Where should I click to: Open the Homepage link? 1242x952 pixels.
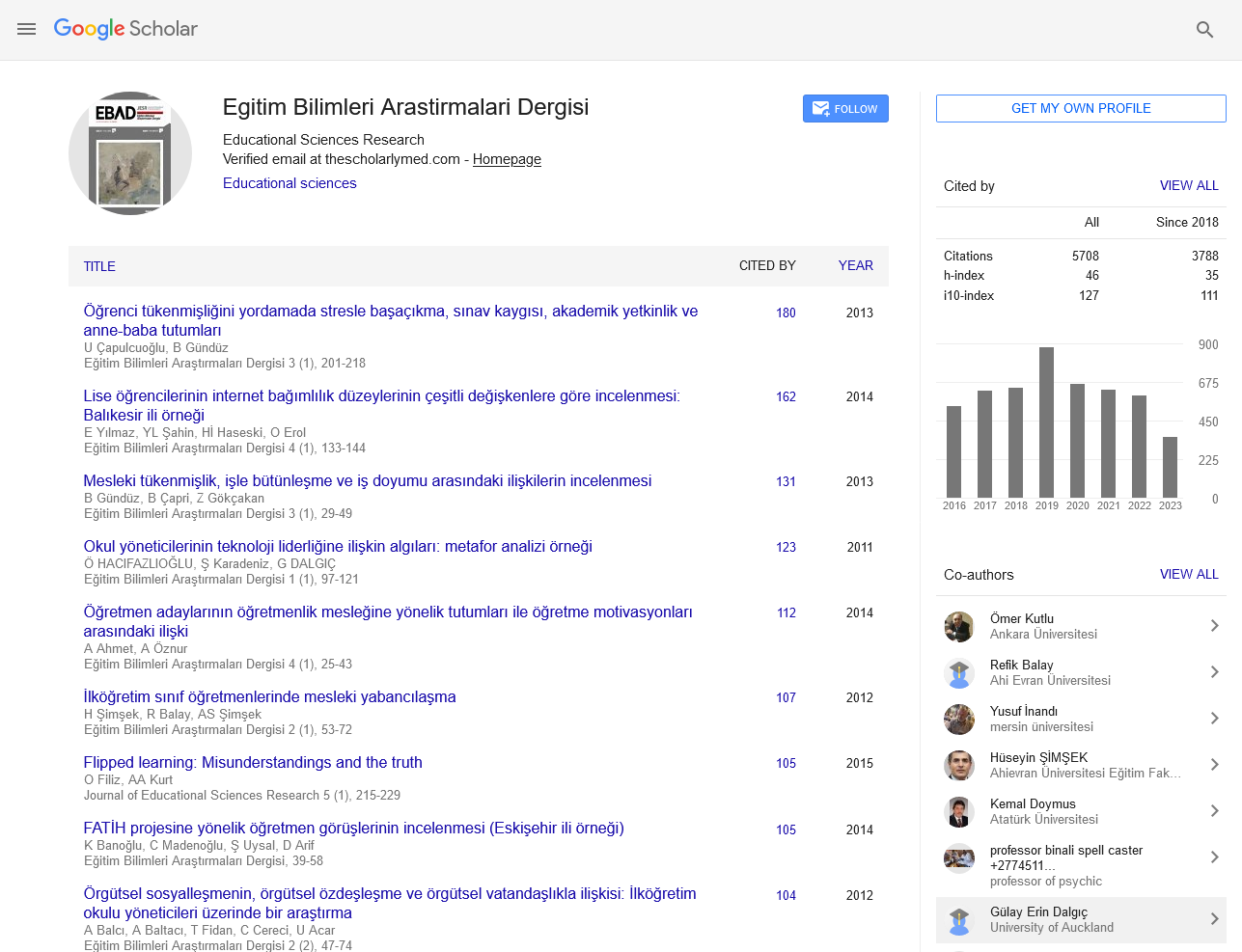point(507,159)
